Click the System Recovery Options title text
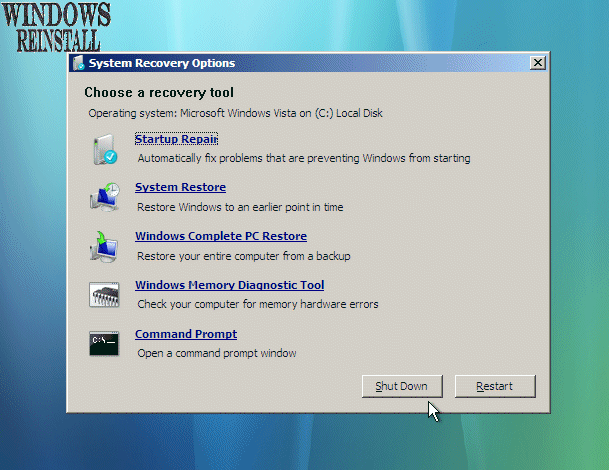 [x=162, y=63]
